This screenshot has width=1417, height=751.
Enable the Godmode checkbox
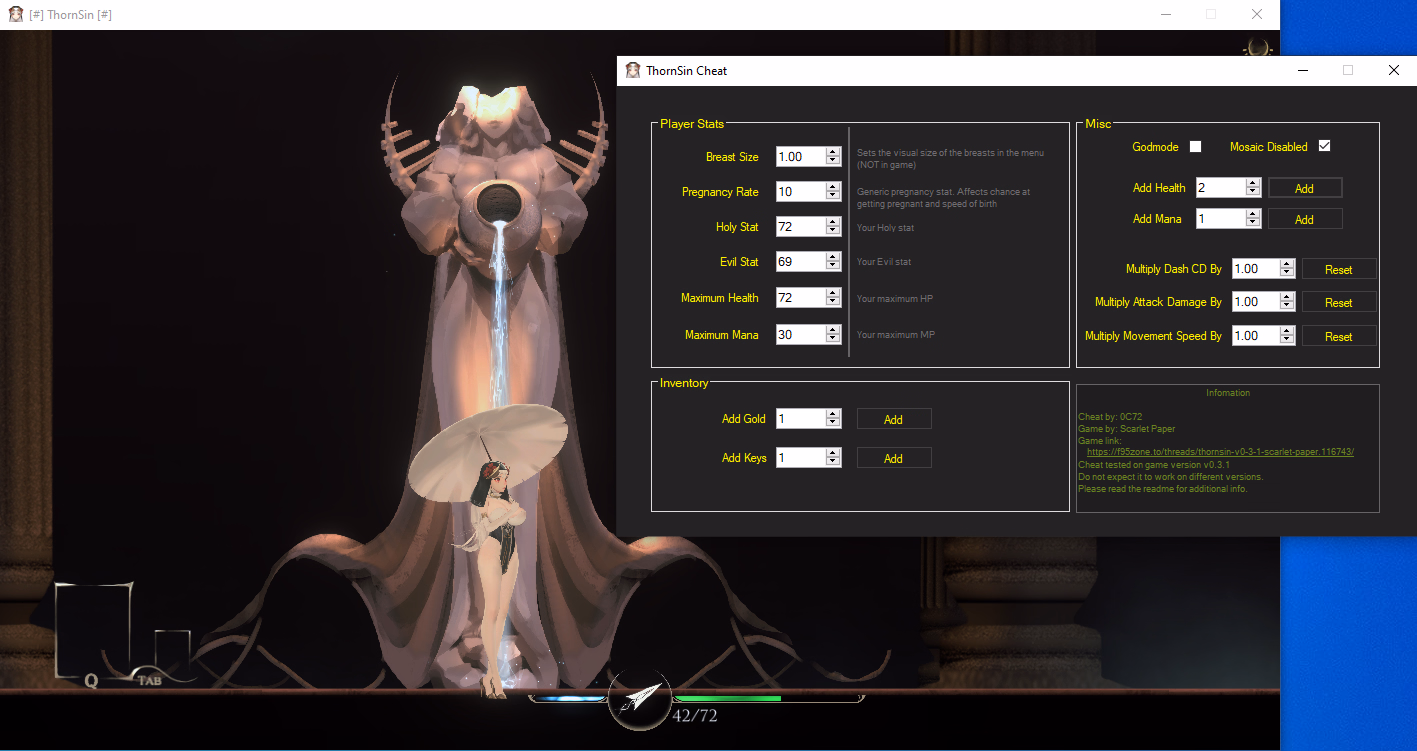pyautogui.click(x=1195, y=147)
